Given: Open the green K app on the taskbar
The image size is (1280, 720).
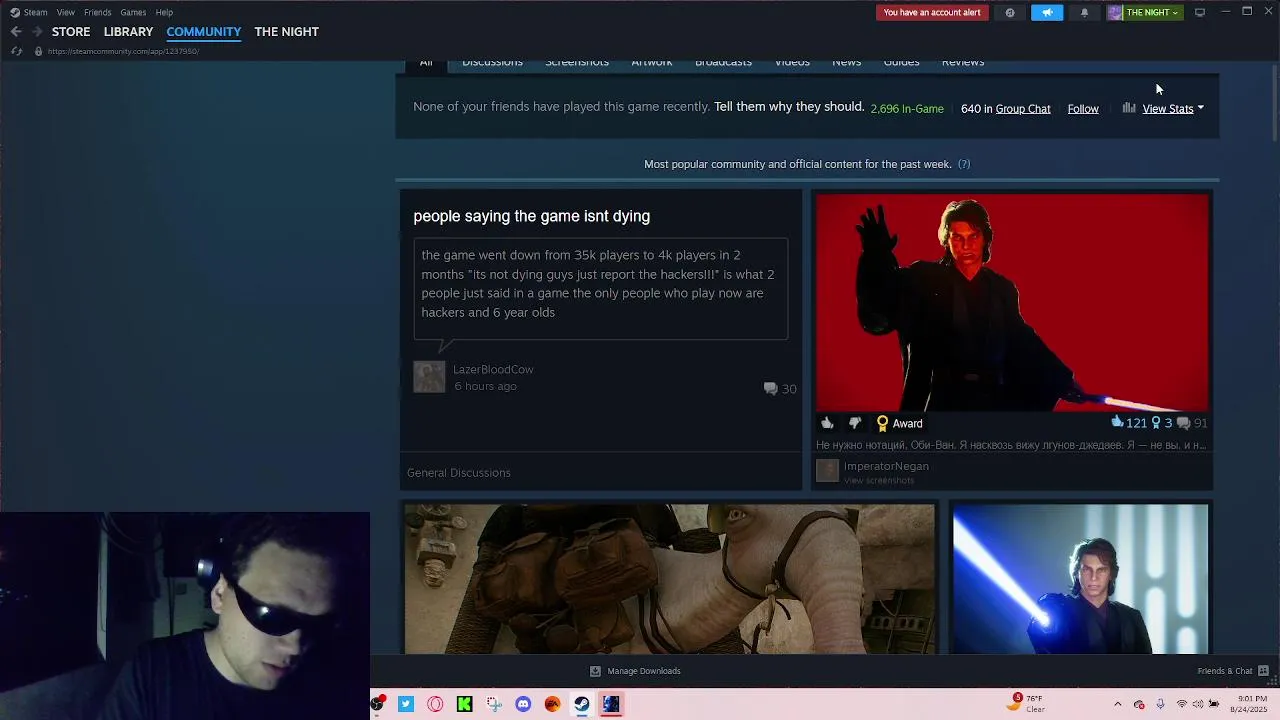Looking at the screenshot, I should (x=464, y=704).
